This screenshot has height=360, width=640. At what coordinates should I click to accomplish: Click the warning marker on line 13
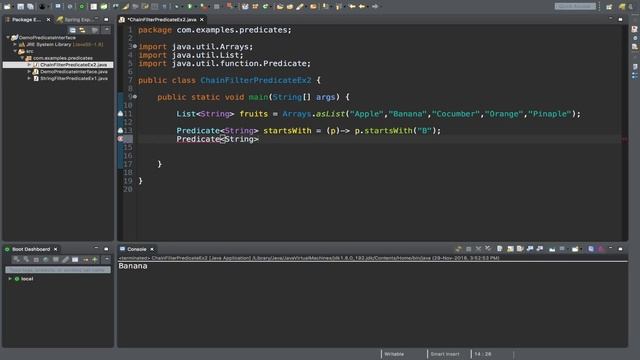tap(120, 131)
